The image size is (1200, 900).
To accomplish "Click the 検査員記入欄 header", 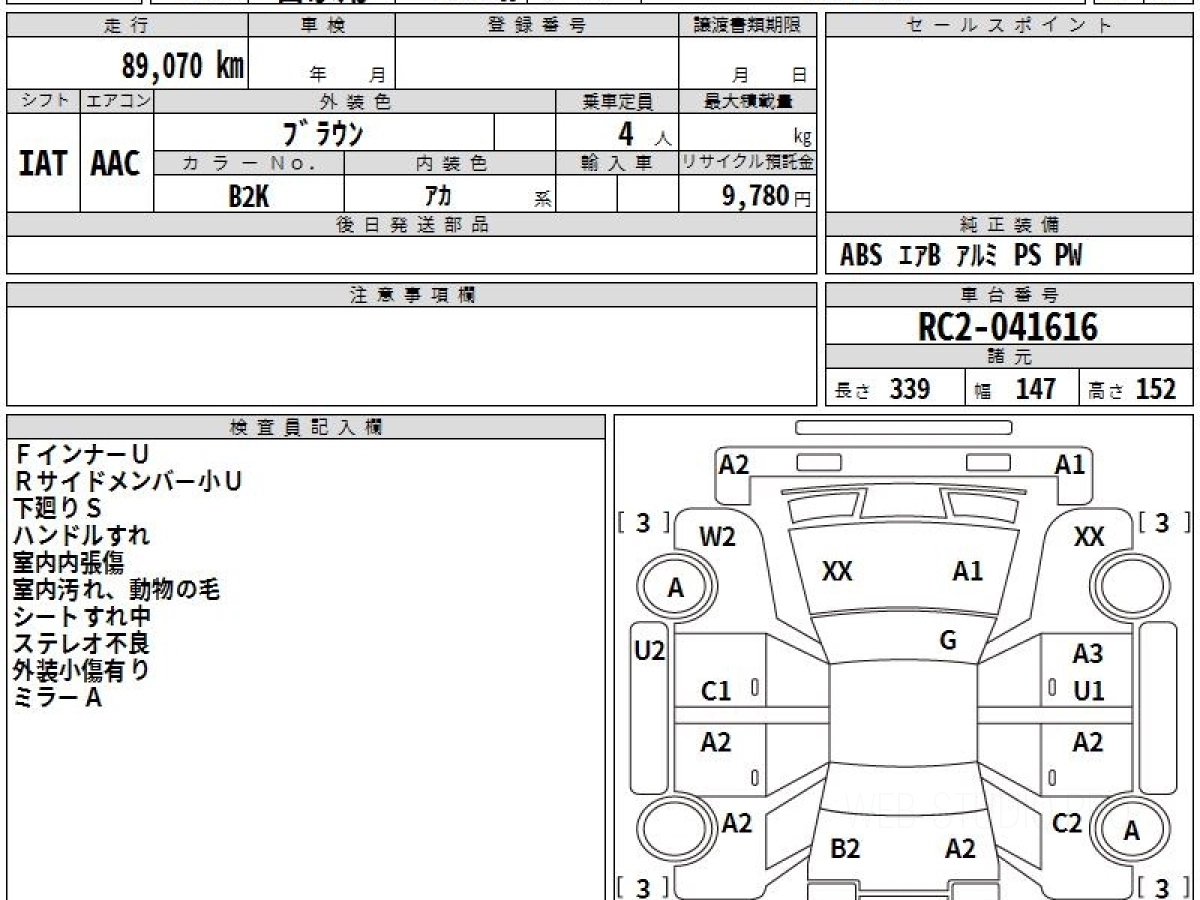I will pos(306,427).
